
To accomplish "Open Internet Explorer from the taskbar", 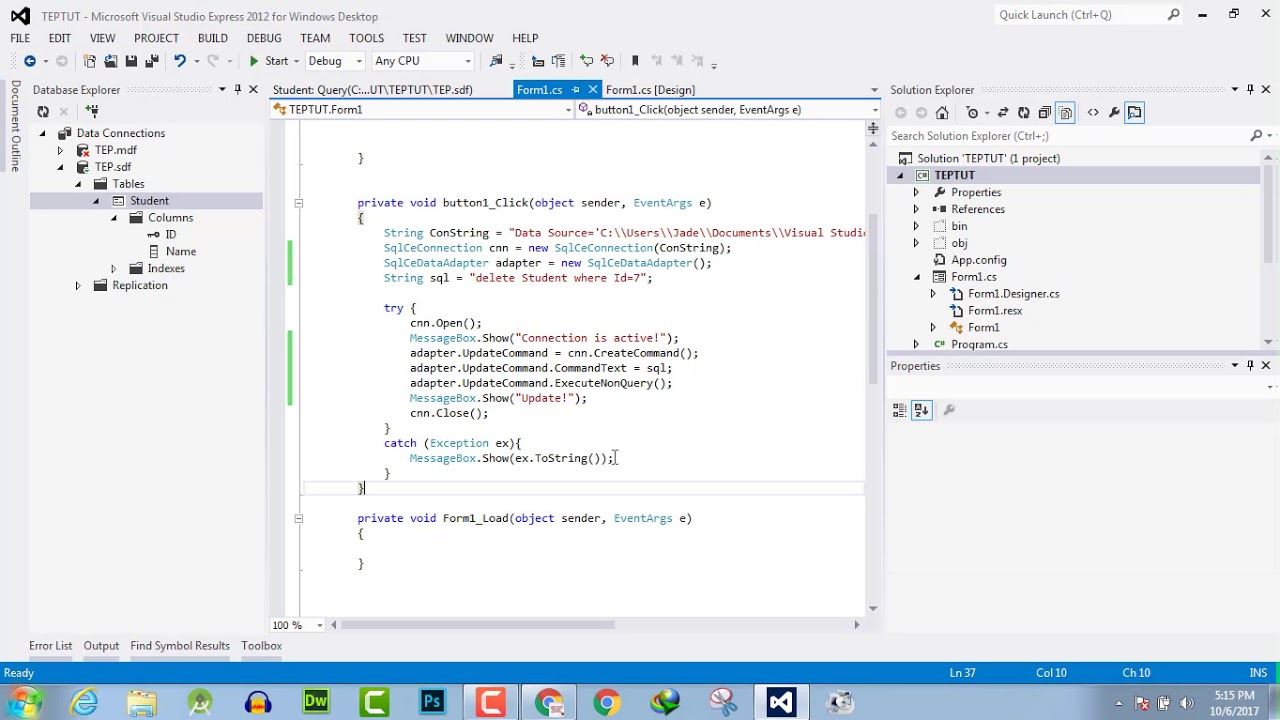I will click(x=84, y=702).
